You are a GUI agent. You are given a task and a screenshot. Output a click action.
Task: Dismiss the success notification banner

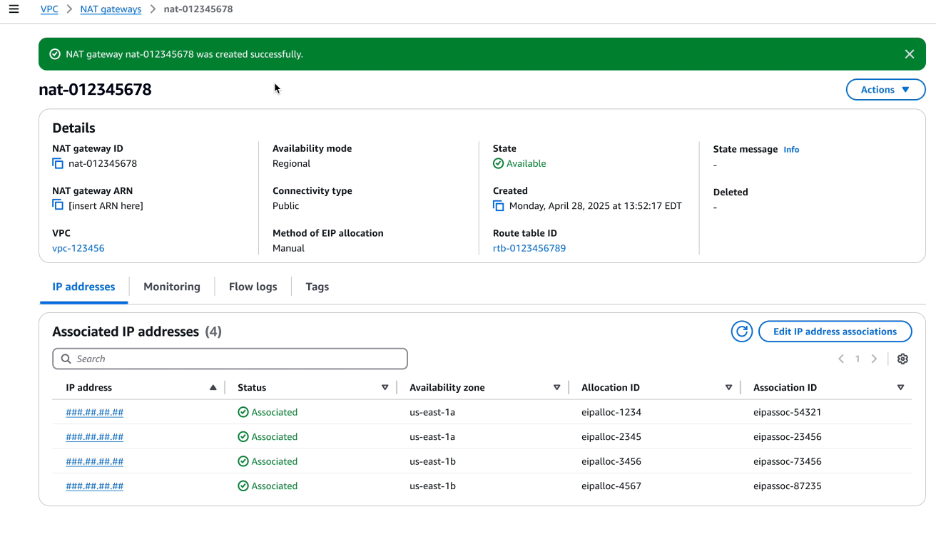click(x=909, y=54)
